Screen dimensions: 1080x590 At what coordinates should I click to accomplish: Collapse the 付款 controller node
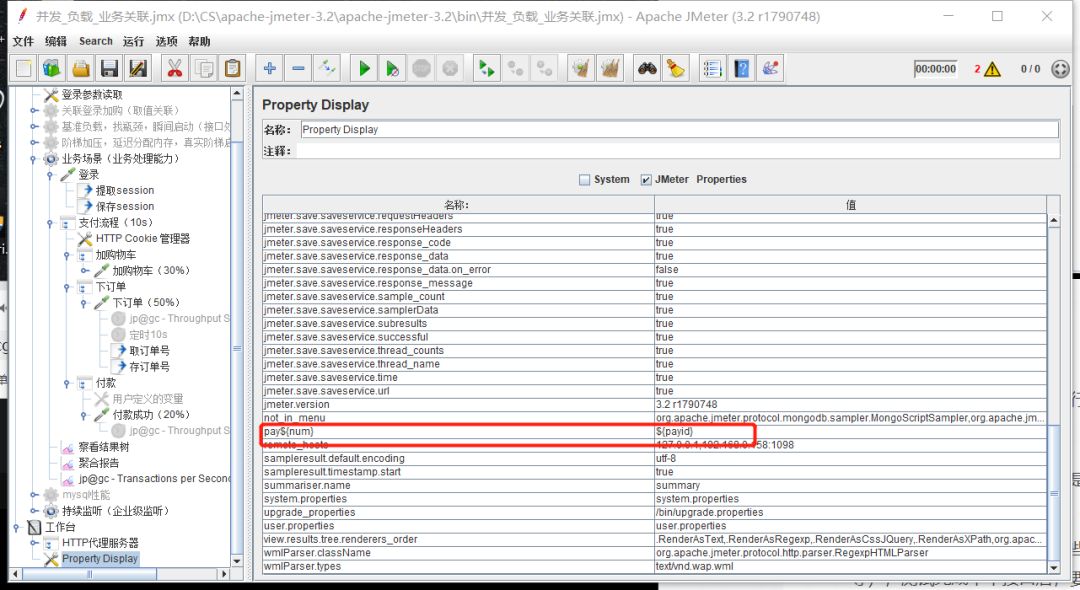point(67,383)
